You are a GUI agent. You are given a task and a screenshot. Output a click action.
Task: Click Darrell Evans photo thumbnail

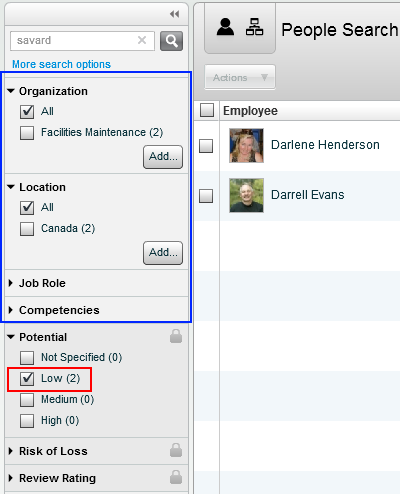pos(246,195)
